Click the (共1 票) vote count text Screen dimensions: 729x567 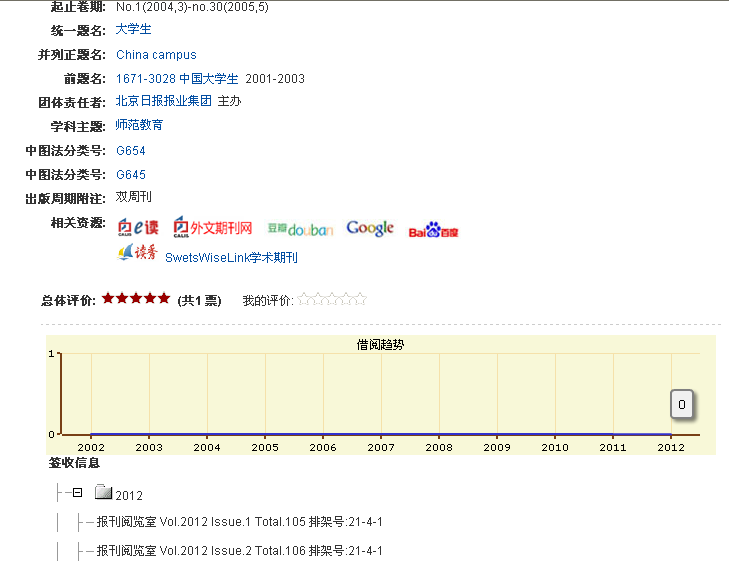click(x=199, y=301)
